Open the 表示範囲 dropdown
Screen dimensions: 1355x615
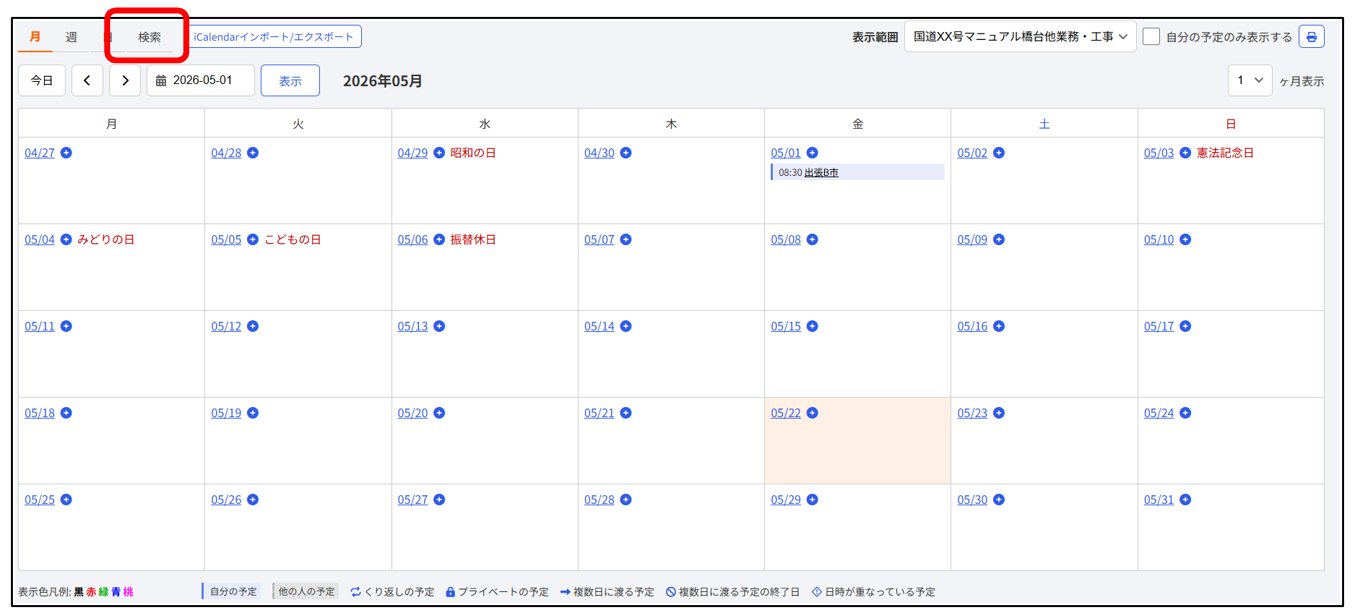1020,37
